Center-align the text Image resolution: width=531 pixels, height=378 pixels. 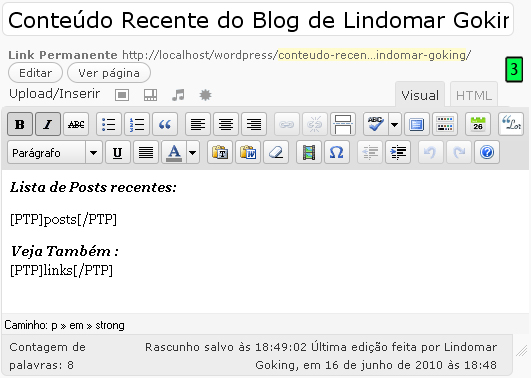click(226, 124)
